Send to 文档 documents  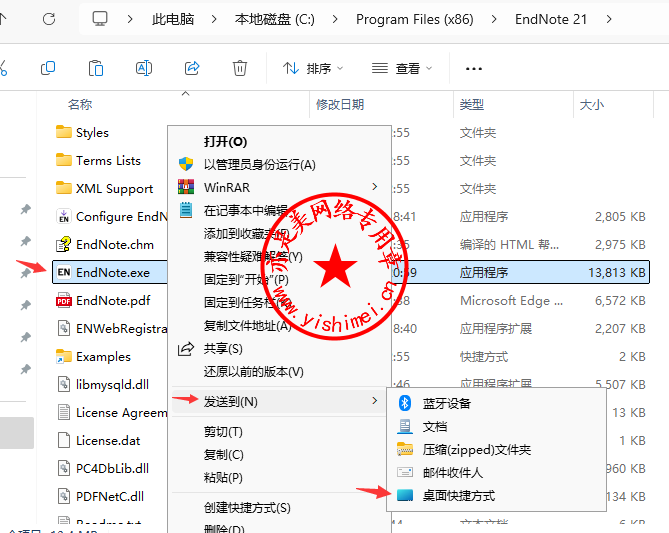pyautogui.click(x=435, y=426)
